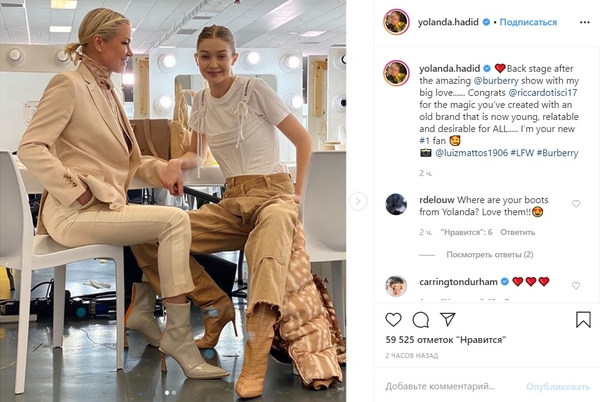This screenshot has height=402, width=600.
Task: Open yolanda.hadid profile picture in header
Action: coord(396,22)
